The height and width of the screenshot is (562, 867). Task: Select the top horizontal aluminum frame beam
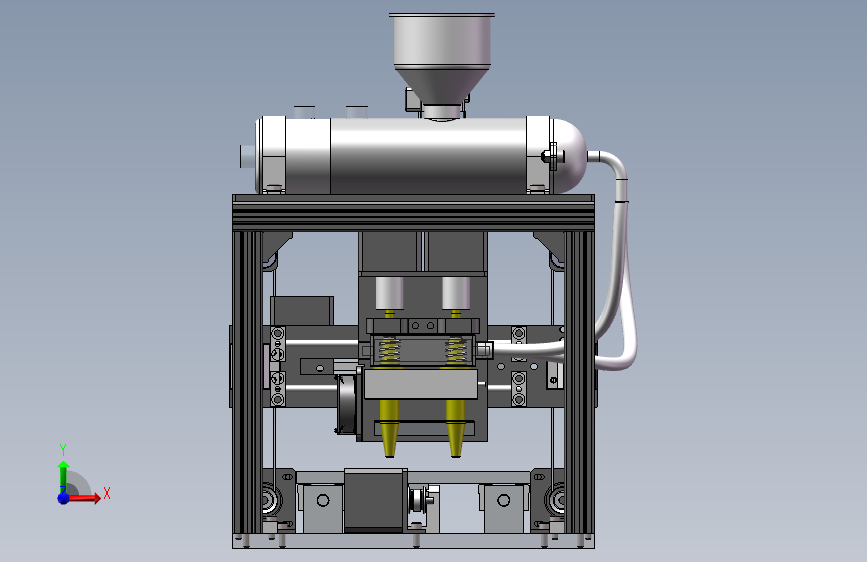[x=414, y=213]
